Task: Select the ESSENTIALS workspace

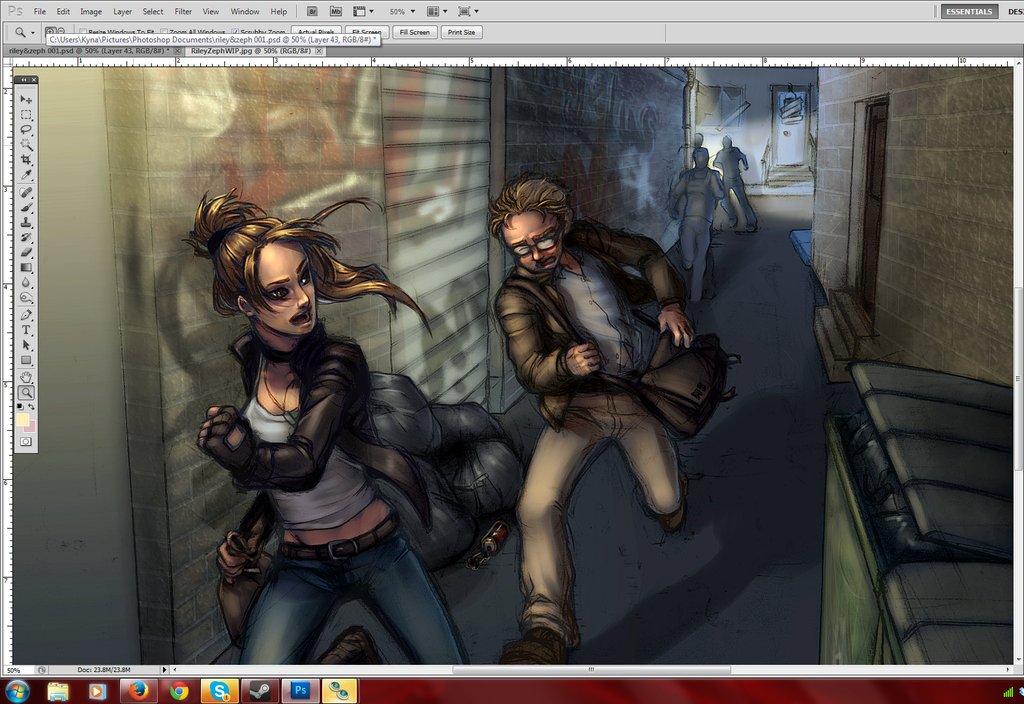Action: coord(970,11)
